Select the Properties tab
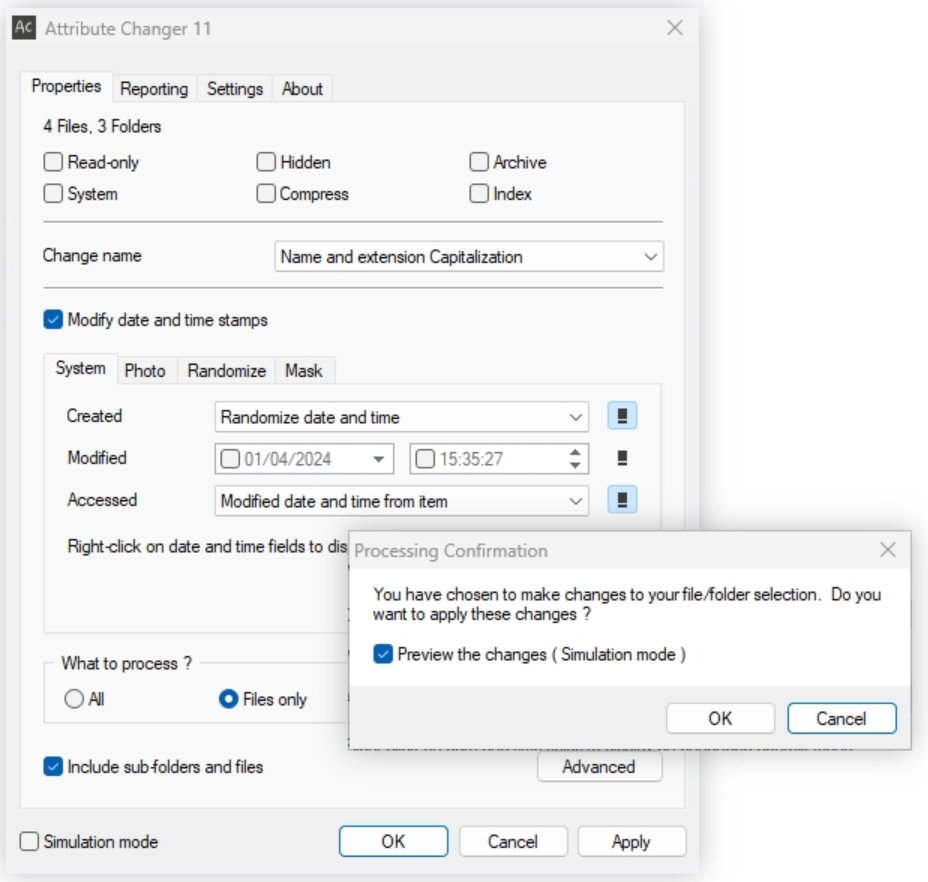Image resolution: width=928 pixels, height=882 pixels. click(66, 86)
